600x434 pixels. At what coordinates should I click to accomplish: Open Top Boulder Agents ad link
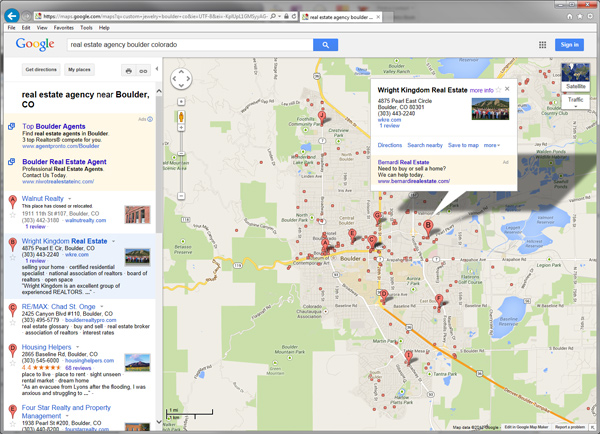(x=54, y=126)
